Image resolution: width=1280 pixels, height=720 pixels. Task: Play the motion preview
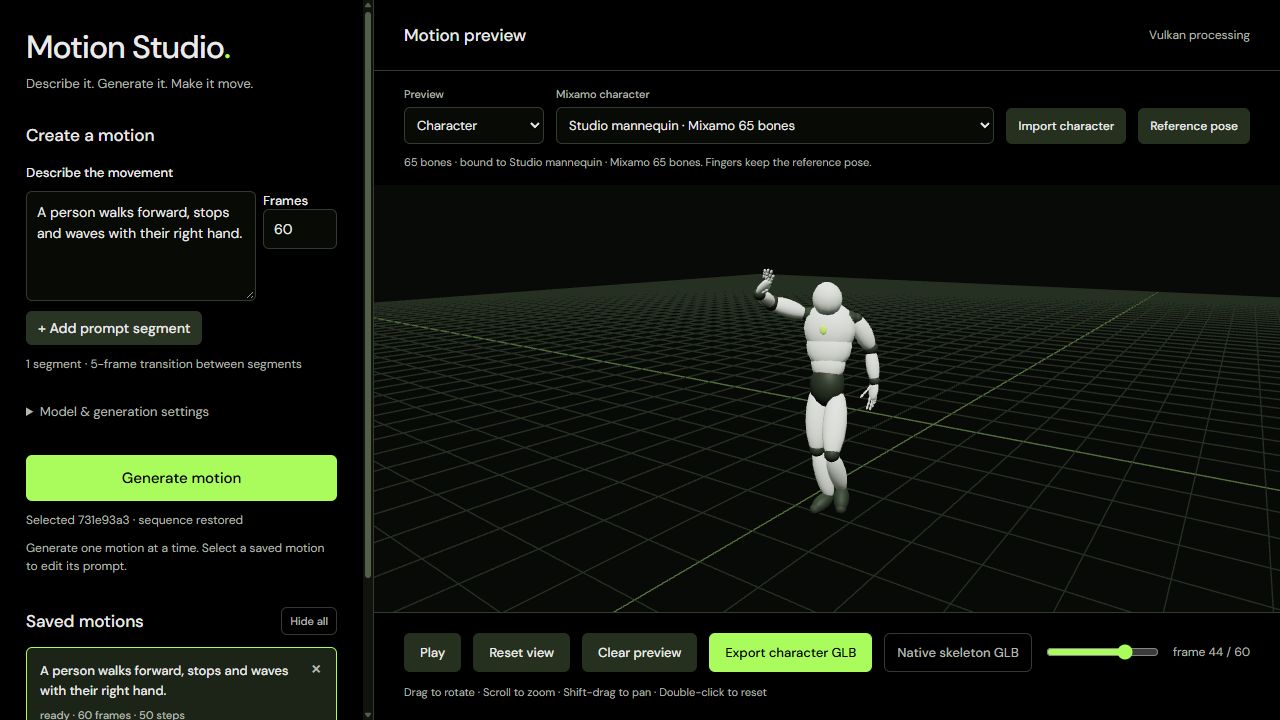click(432, 652)
